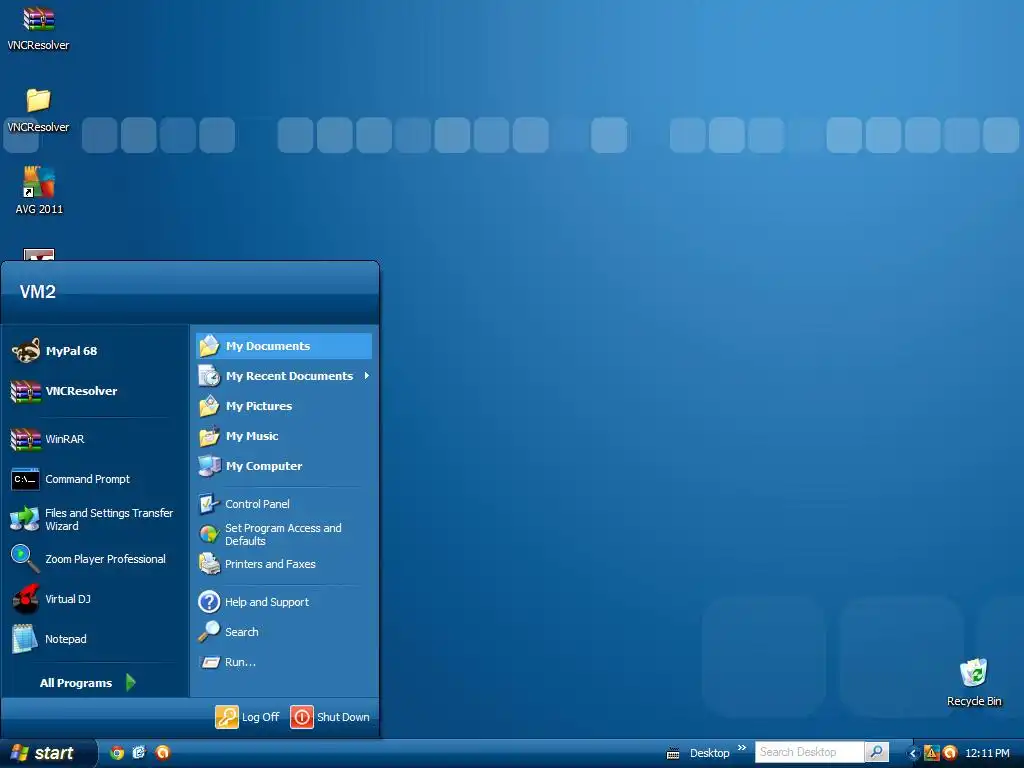Start Files and Settings Transfer Wizard
This screenshot has height=768, width=1024.
95,519
